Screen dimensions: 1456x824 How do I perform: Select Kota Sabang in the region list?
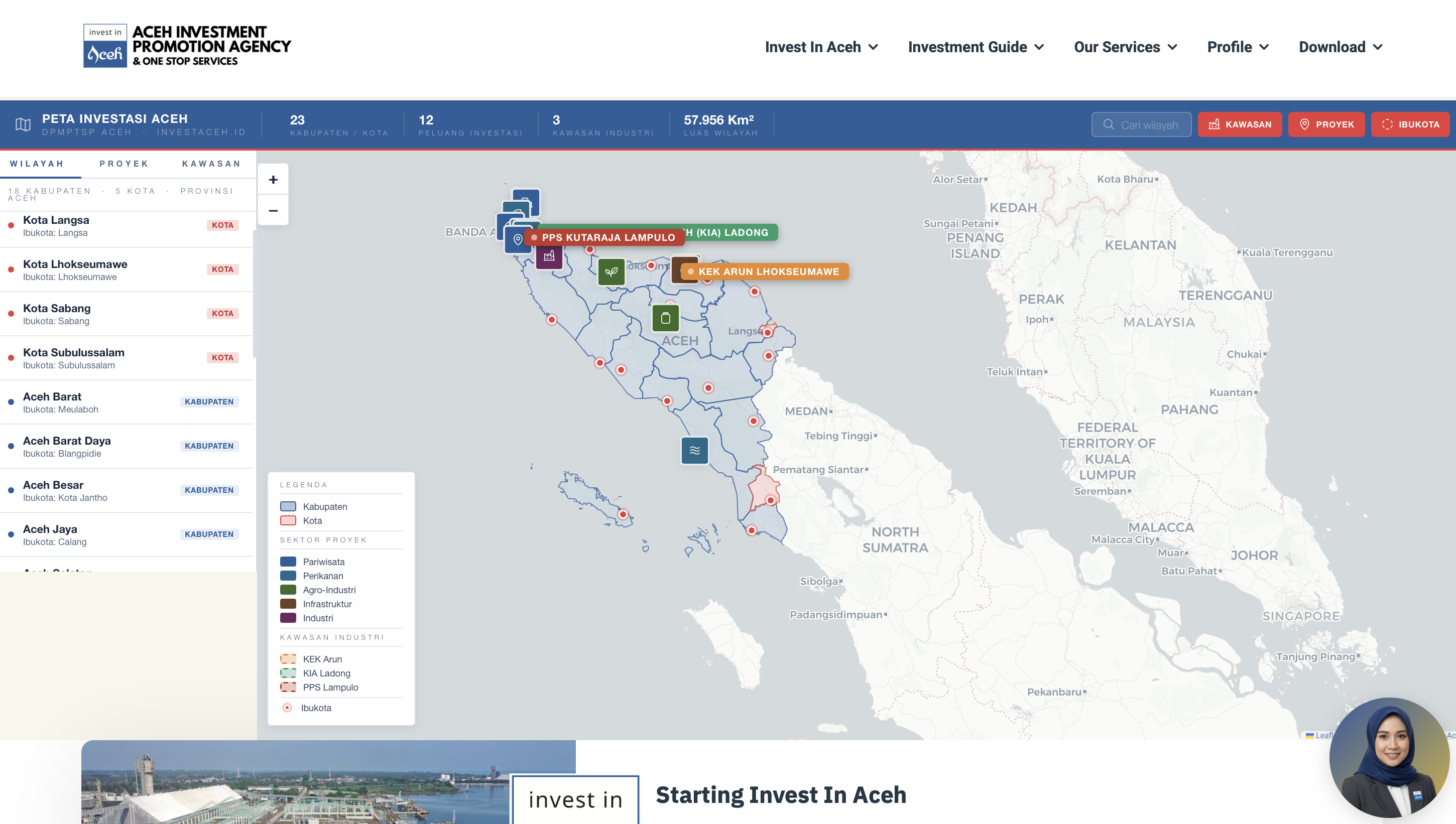tap(126, 314)
